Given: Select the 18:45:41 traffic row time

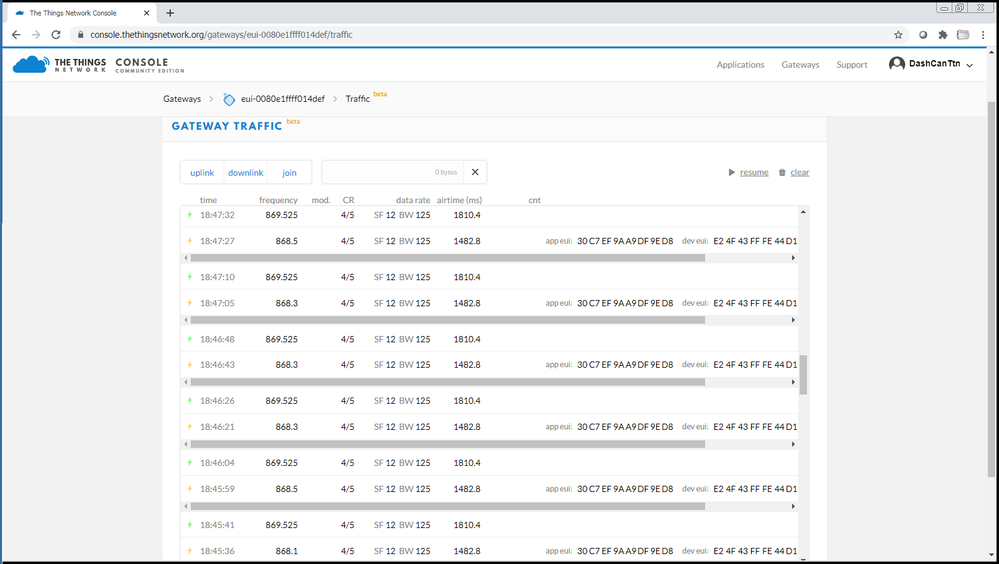Looking at the screenshot, I should tap(217, 525).
